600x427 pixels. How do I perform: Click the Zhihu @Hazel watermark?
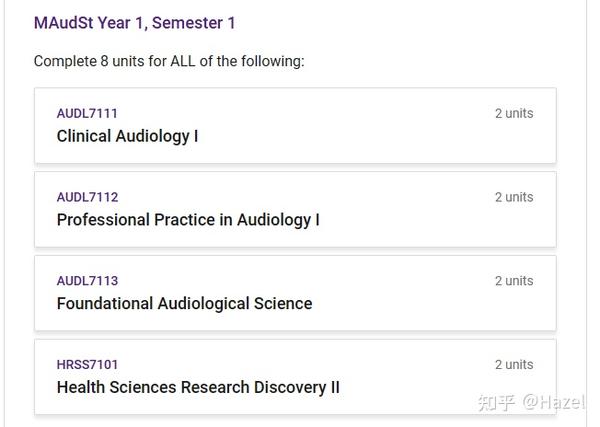[x=531, y=403]
